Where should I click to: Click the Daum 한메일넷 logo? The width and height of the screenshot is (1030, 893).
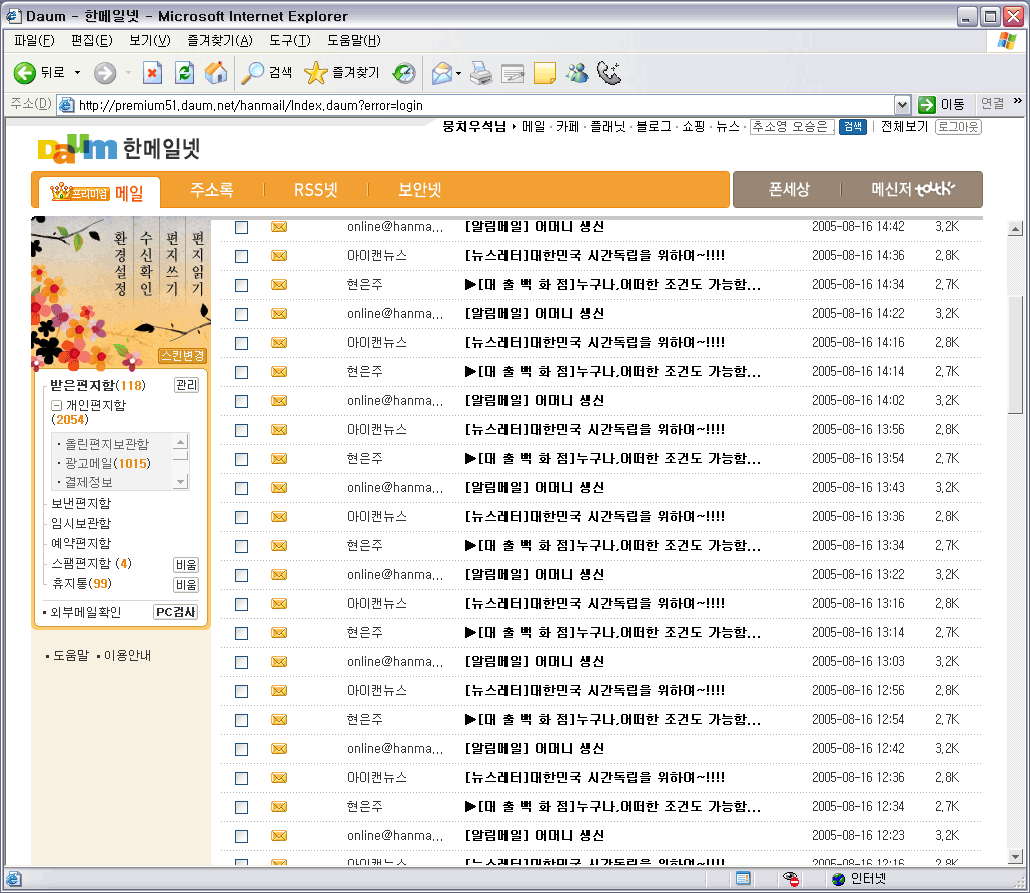click(119, 149)
